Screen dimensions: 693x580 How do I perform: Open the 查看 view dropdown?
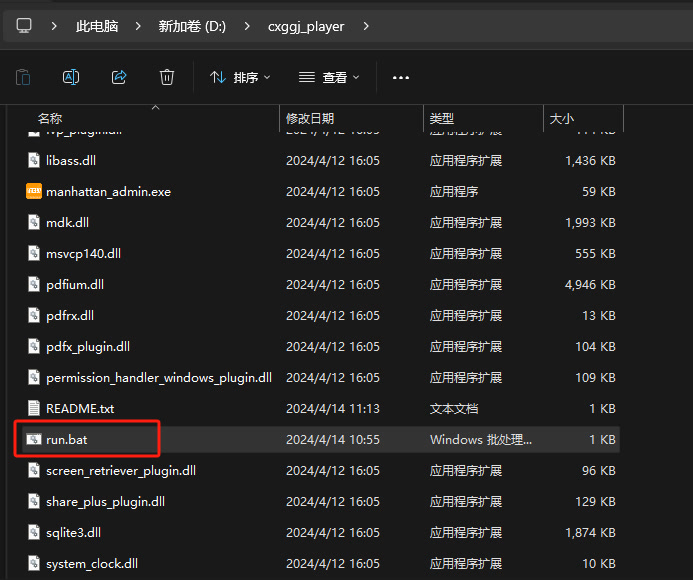click(x=329, y=78)
